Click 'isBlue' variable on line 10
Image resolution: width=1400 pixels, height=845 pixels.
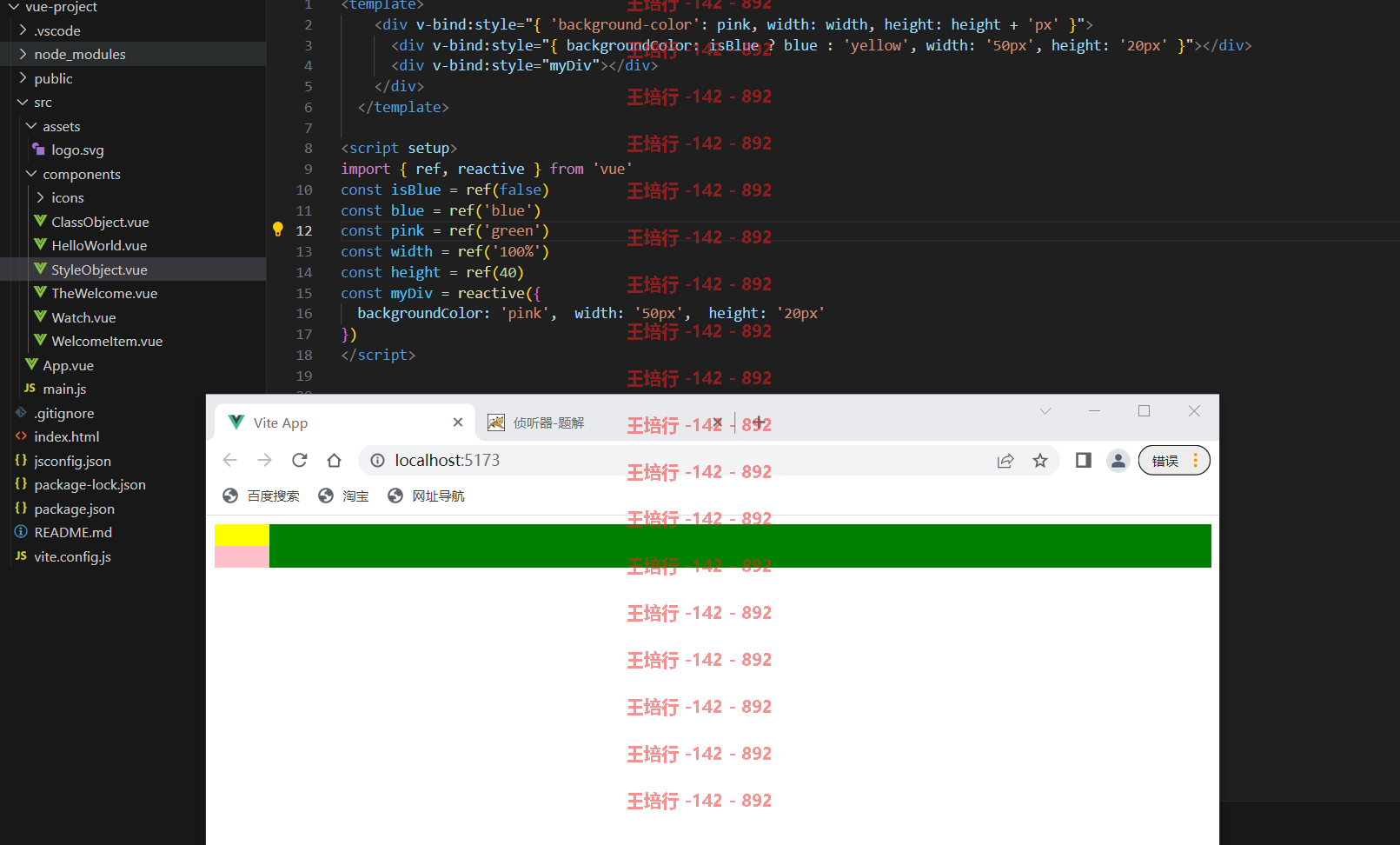(415, 190)
